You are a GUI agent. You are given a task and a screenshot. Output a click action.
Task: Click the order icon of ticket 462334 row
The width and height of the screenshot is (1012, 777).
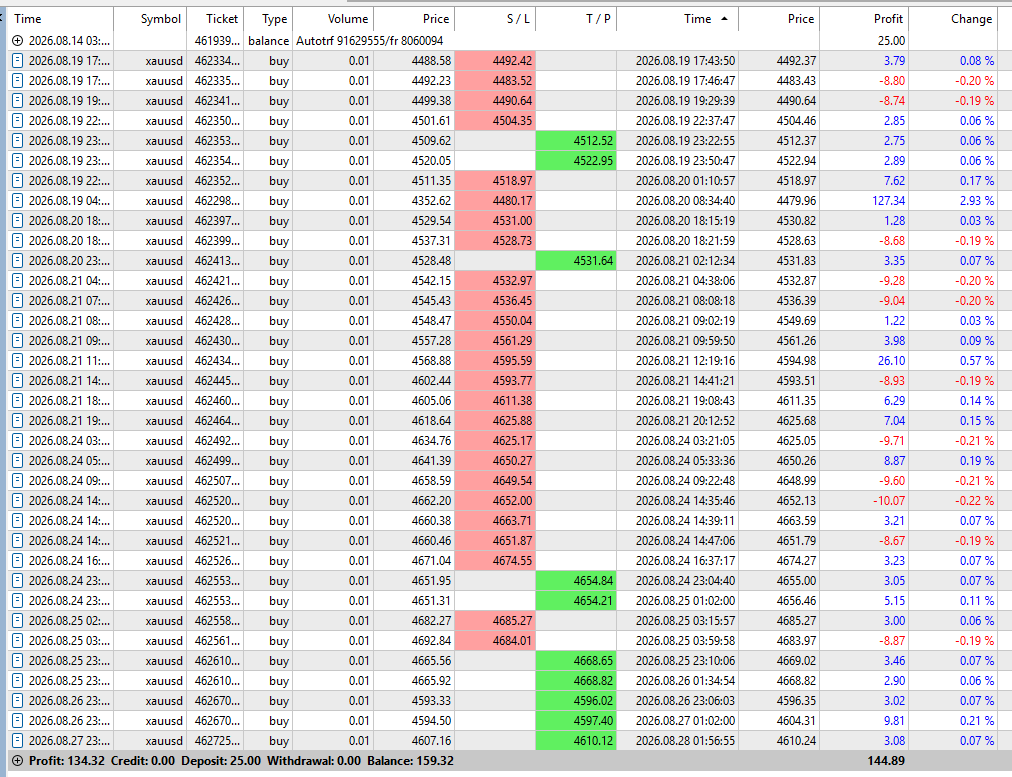click(x=17, y=61)
